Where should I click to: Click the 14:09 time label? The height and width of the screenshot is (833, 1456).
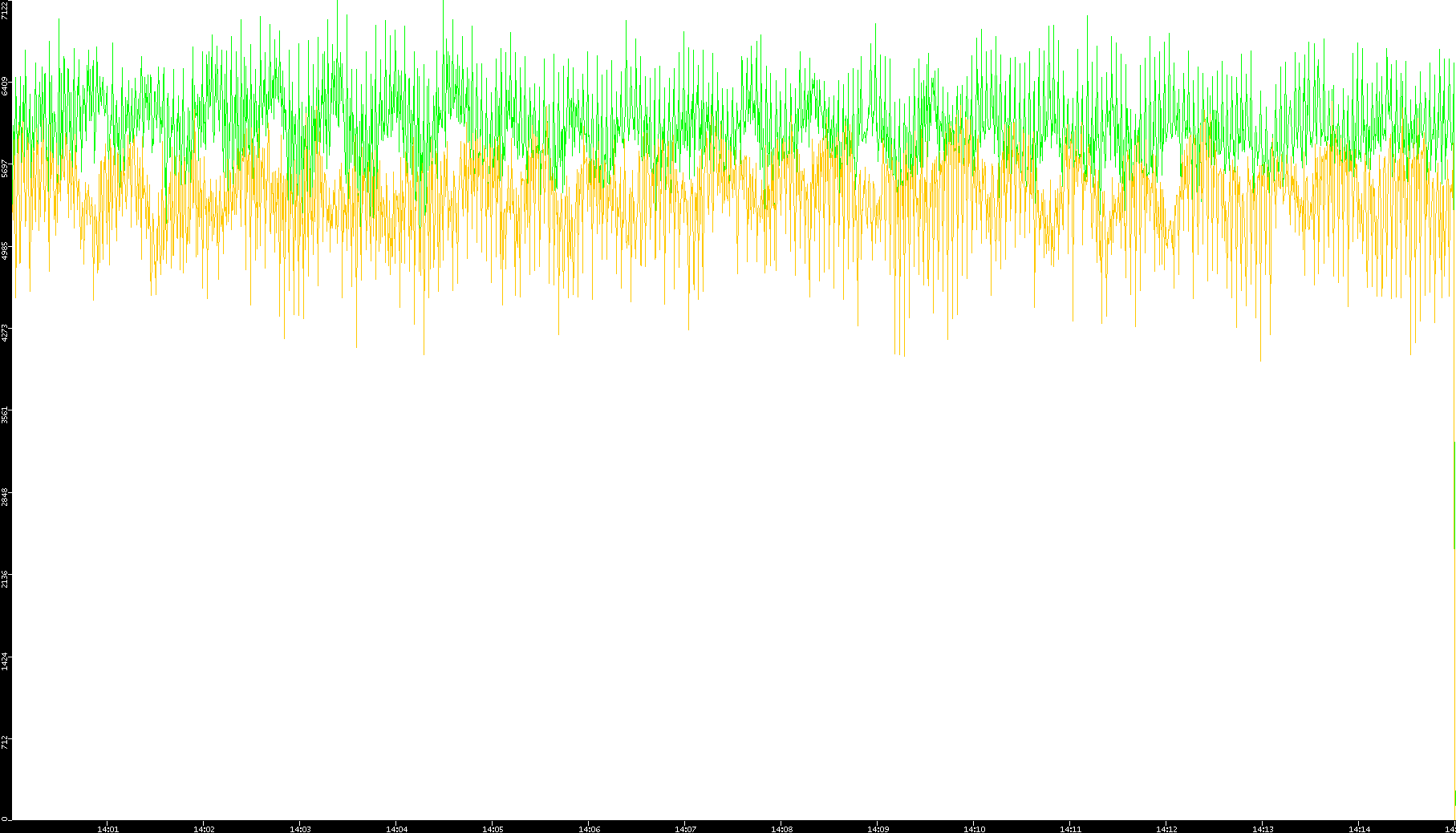click(878, 829)
